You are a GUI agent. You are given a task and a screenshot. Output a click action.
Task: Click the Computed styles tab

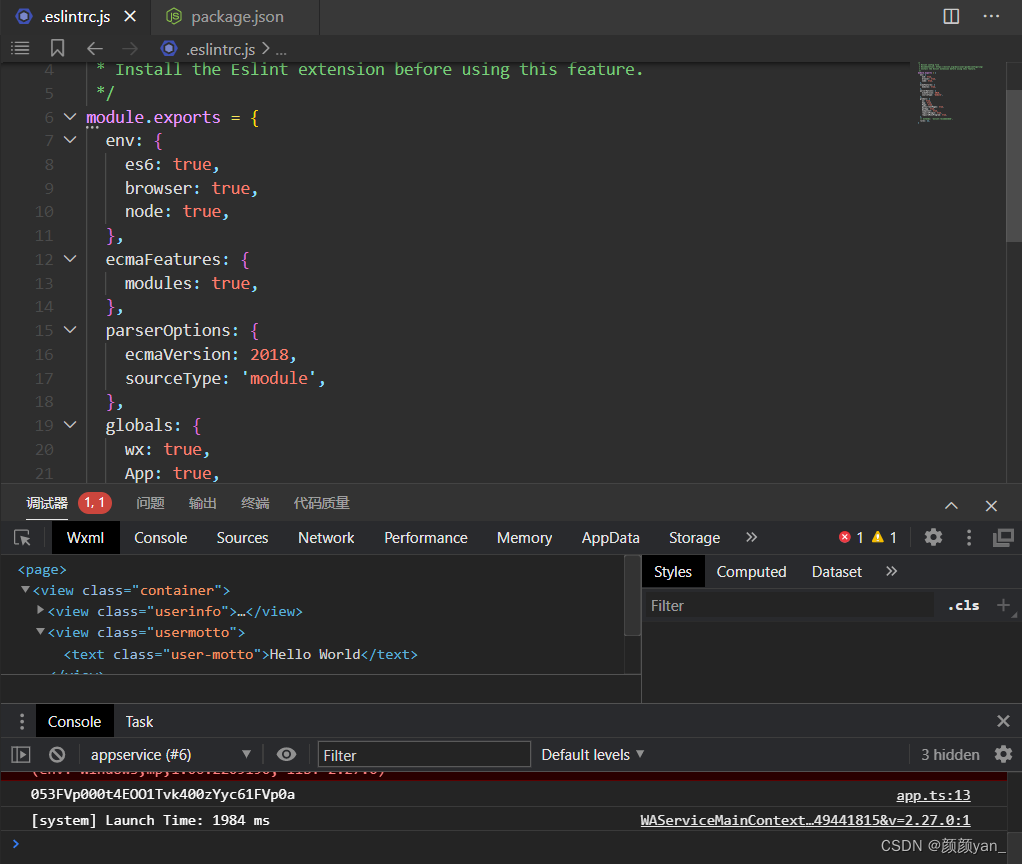[751, 572]
